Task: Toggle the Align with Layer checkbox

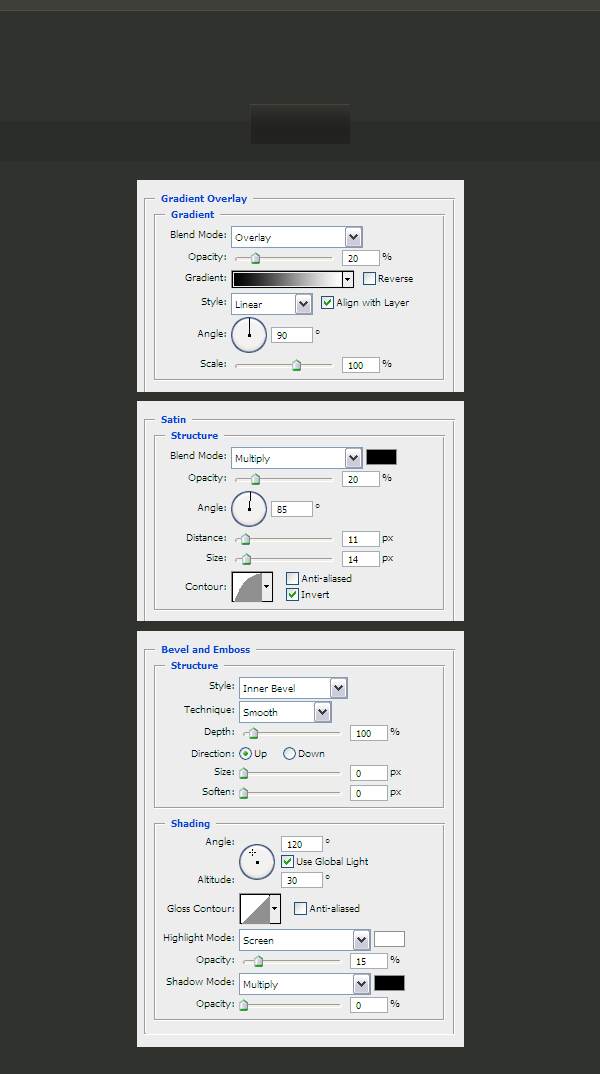Action: [327, 302]
